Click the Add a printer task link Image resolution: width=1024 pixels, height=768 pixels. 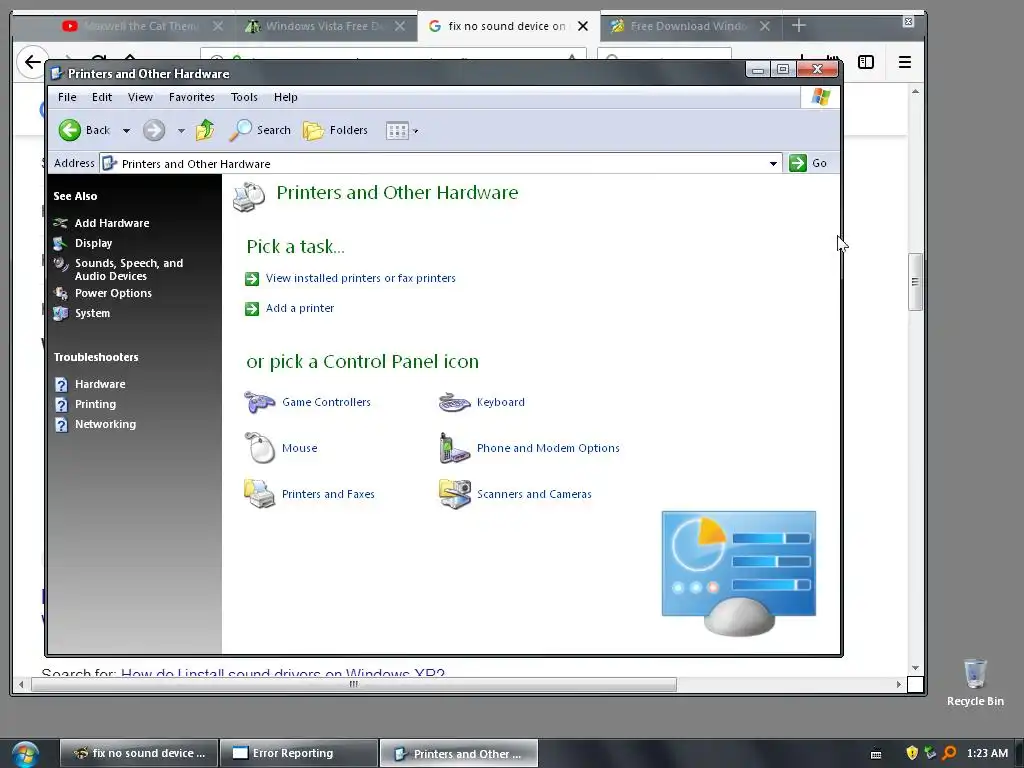click(x=300, y=308)
